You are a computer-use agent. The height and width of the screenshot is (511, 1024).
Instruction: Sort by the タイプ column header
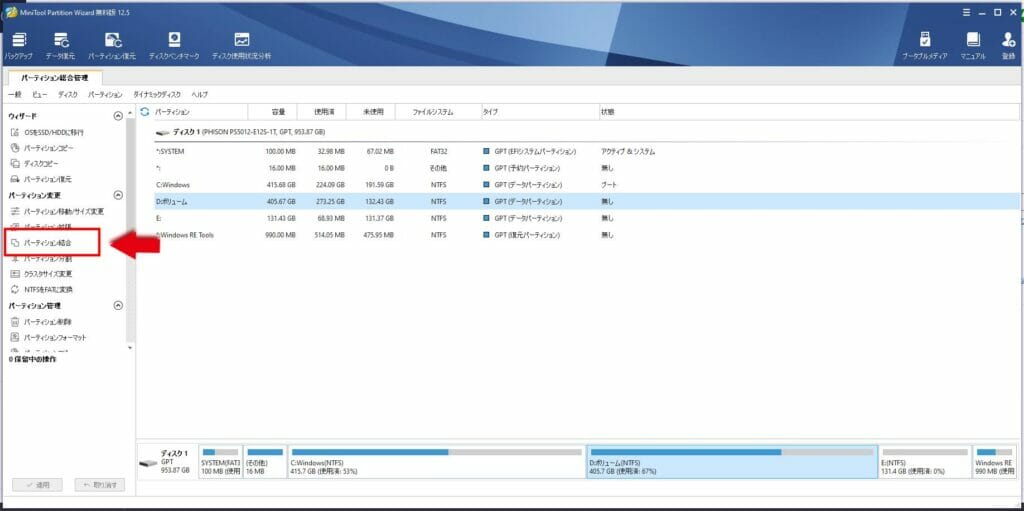(x=539, y=112)
